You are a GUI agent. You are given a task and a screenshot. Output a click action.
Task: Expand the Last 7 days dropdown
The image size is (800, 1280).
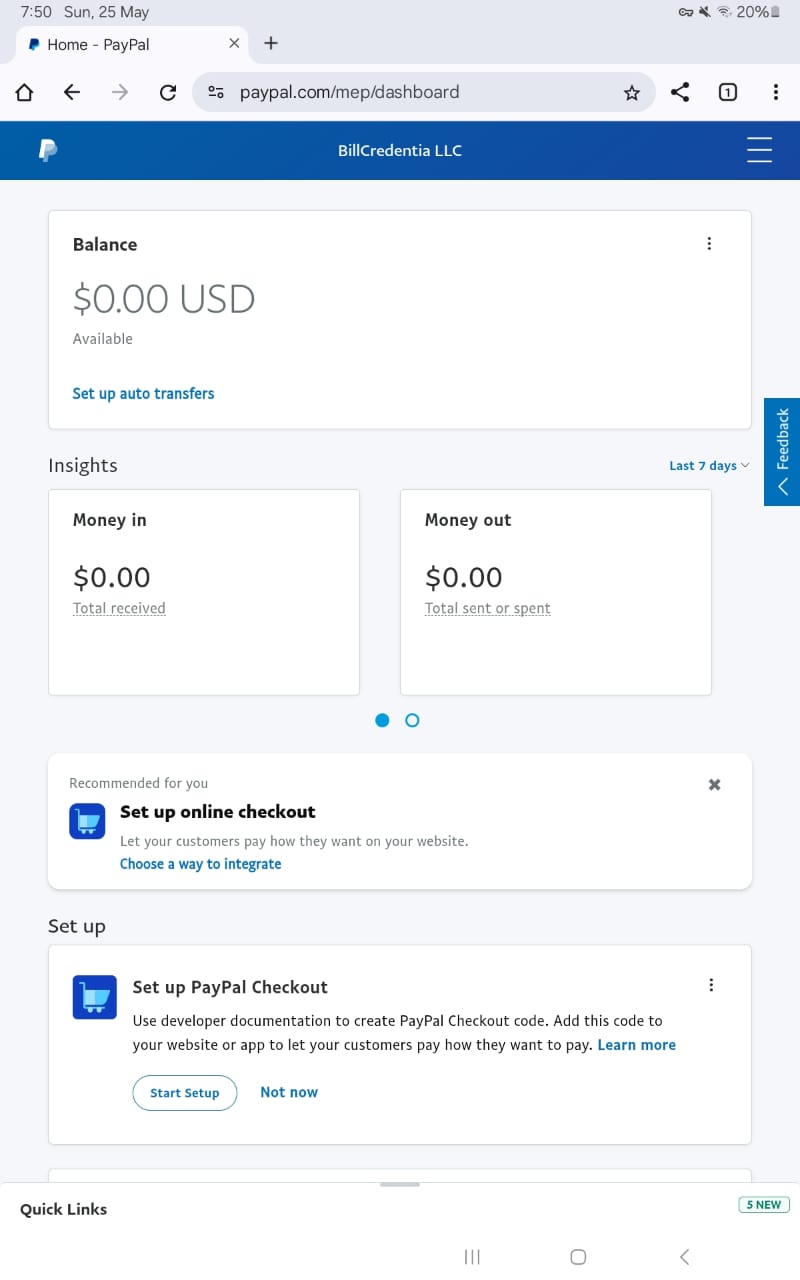coord(708,466)
